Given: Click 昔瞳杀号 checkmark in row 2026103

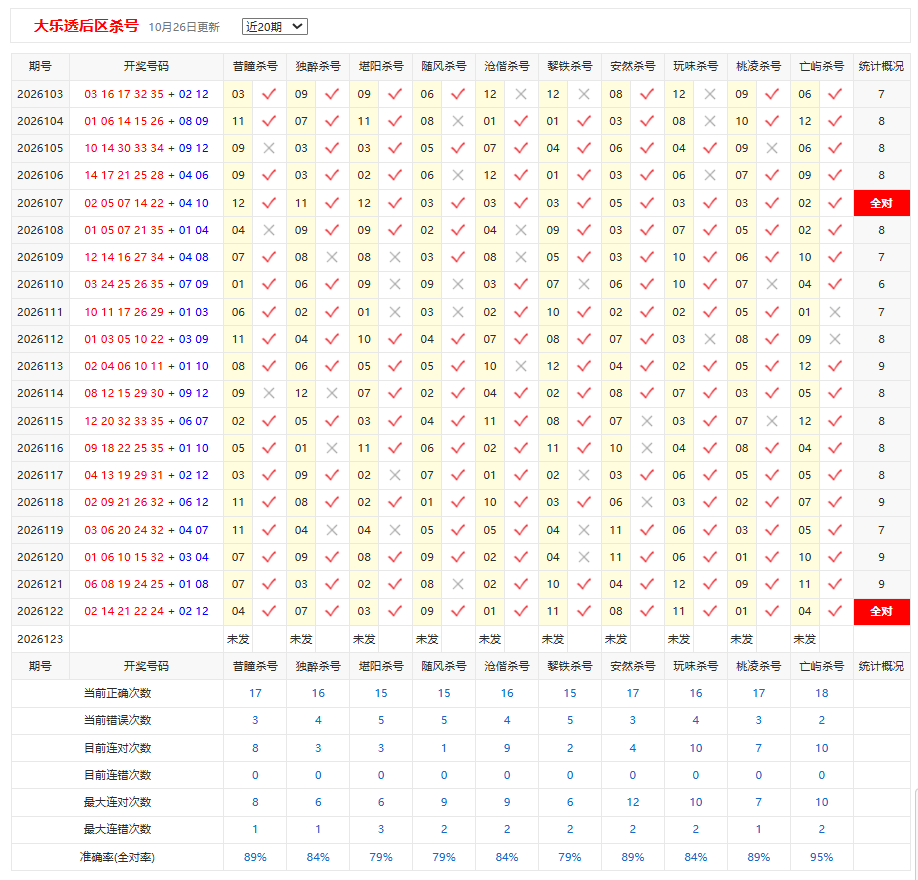Looking at the screenshot, I should pyautogui.click(x=269, y=94).
